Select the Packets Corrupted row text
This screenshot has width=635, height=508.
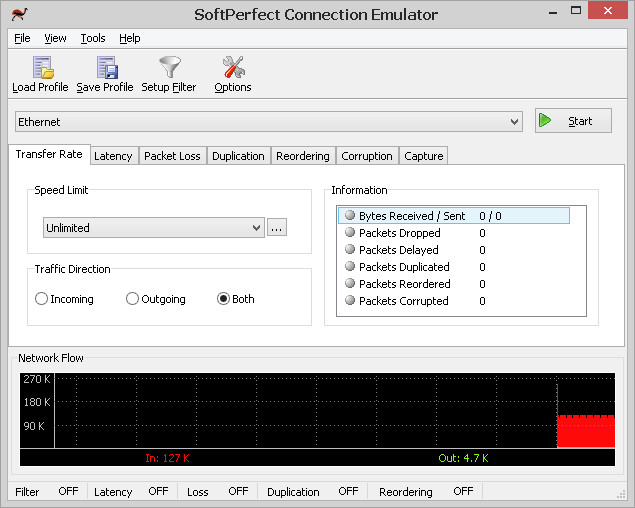pos(404,301)
